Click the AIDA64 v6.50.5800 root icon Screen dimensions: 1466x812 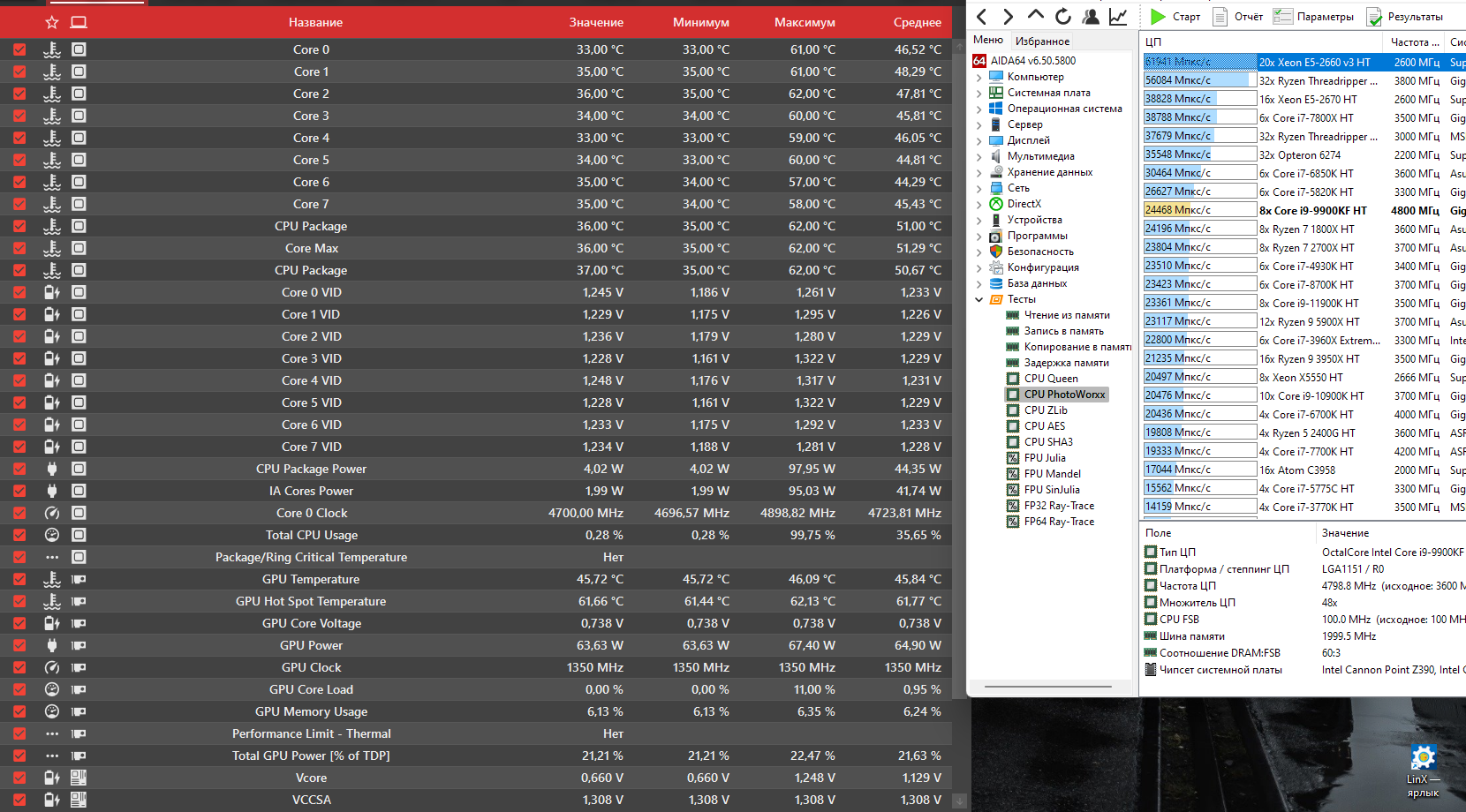(x=979, y=61)
